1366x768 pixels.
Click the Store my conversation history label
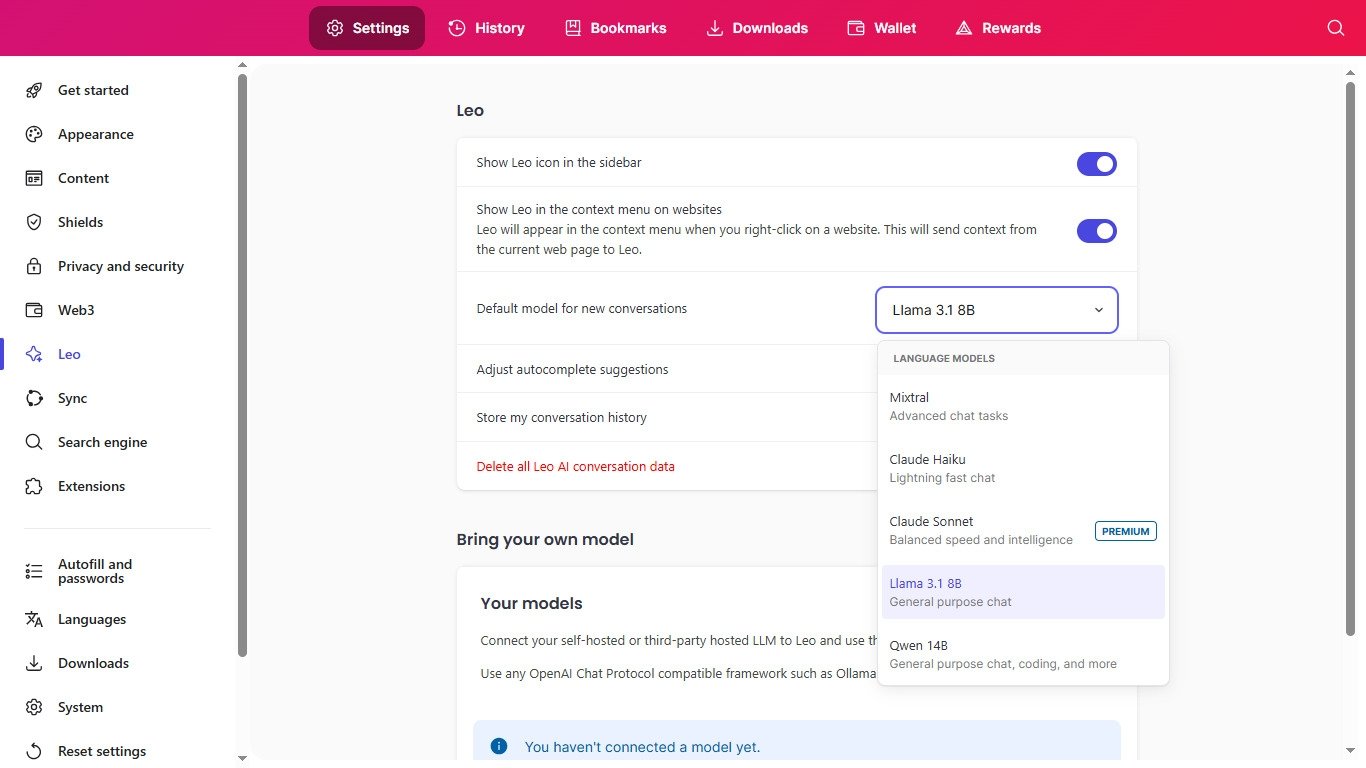tap(561, 417)
